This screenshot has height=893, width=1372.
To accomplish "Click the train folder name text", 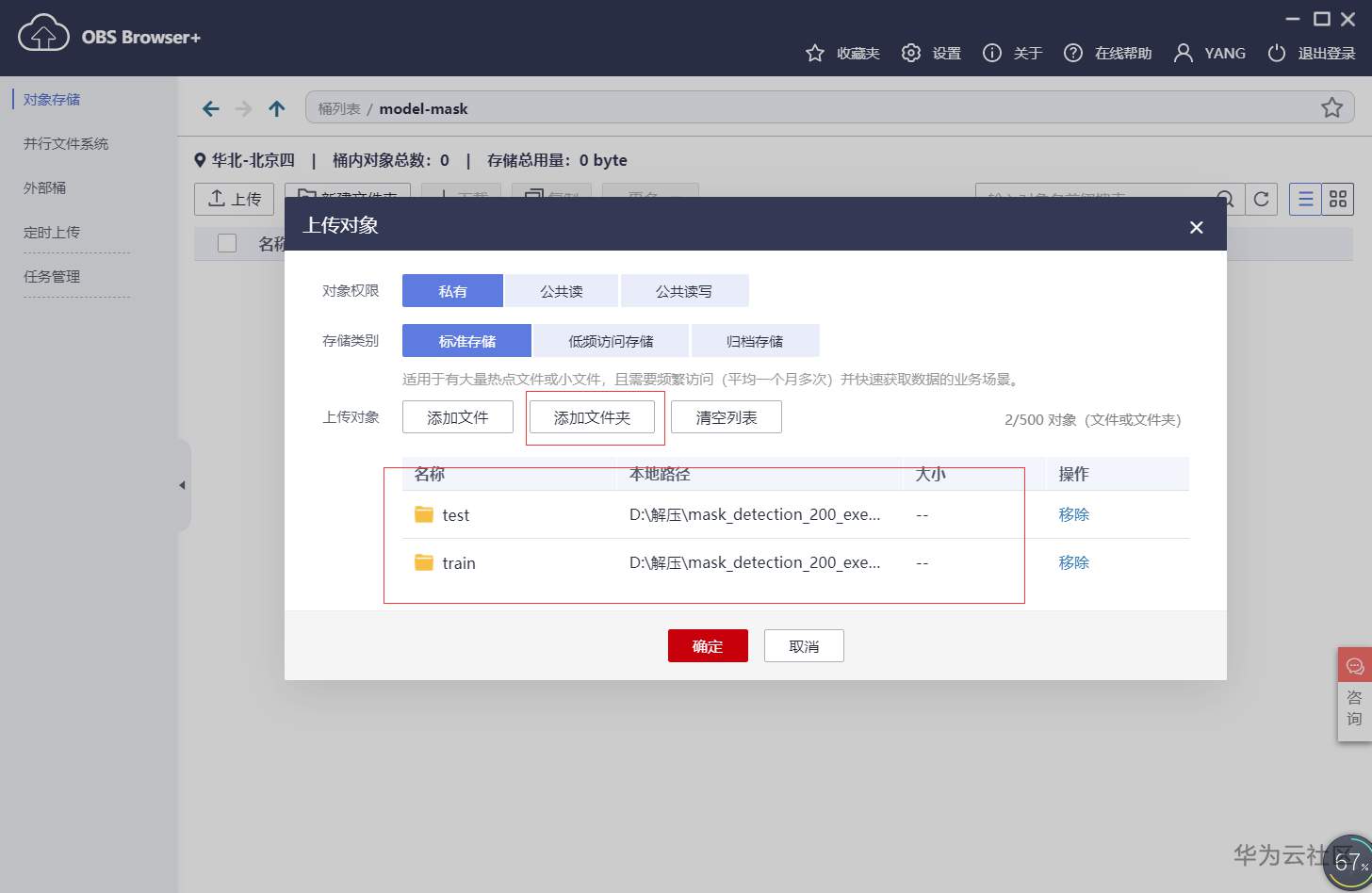I will 459,563.
